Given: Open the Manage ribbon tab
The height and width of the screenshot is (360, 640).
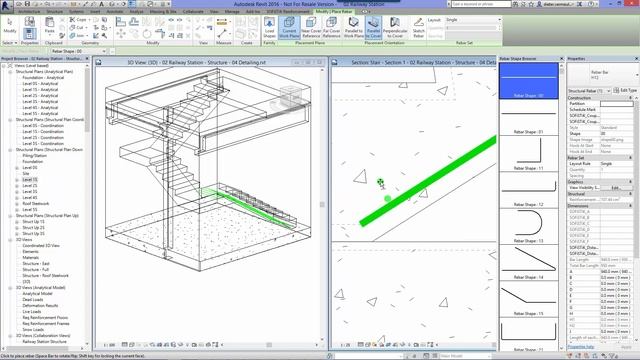Looking at the screenshot, I should tap(232, 11).
